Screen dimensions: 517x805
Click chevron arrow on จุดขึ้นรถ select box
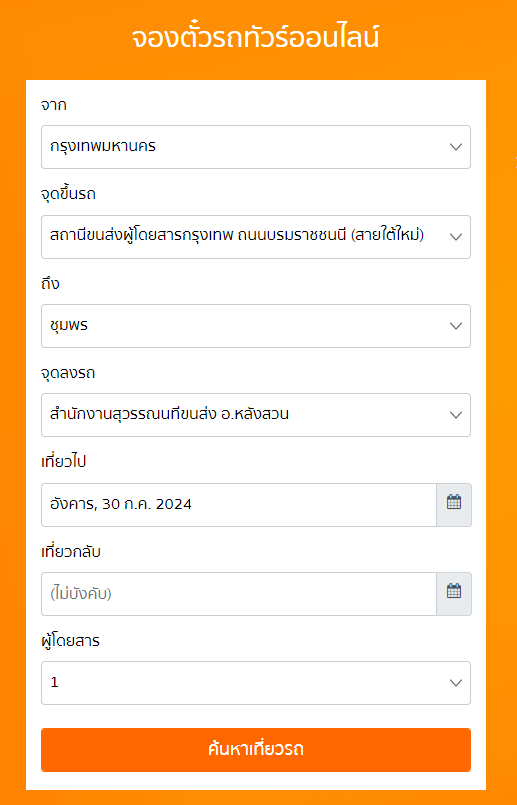(455, 237)
